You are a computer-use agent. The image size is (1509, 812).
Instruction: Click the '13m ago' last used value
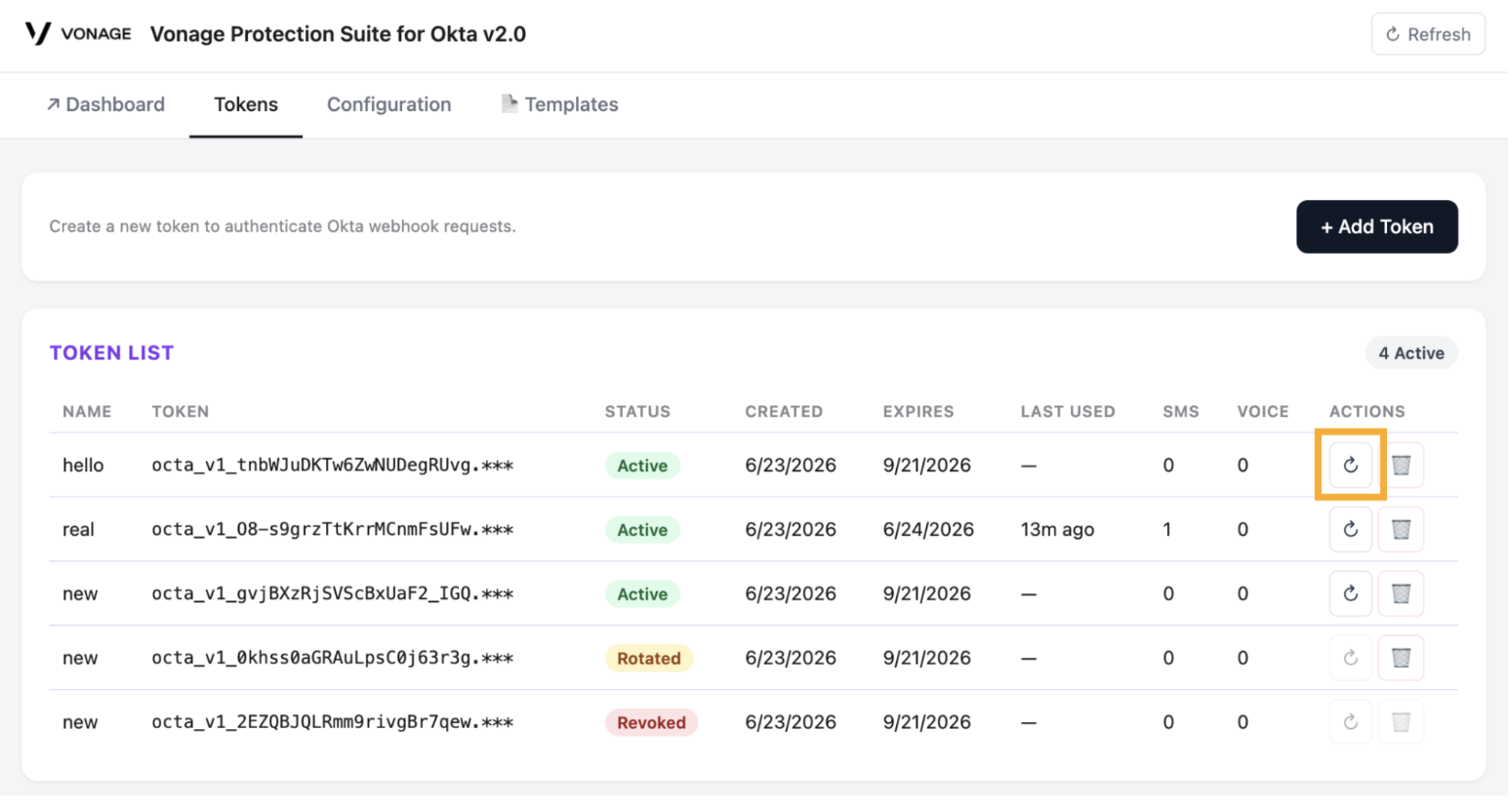pos(1057,530)
